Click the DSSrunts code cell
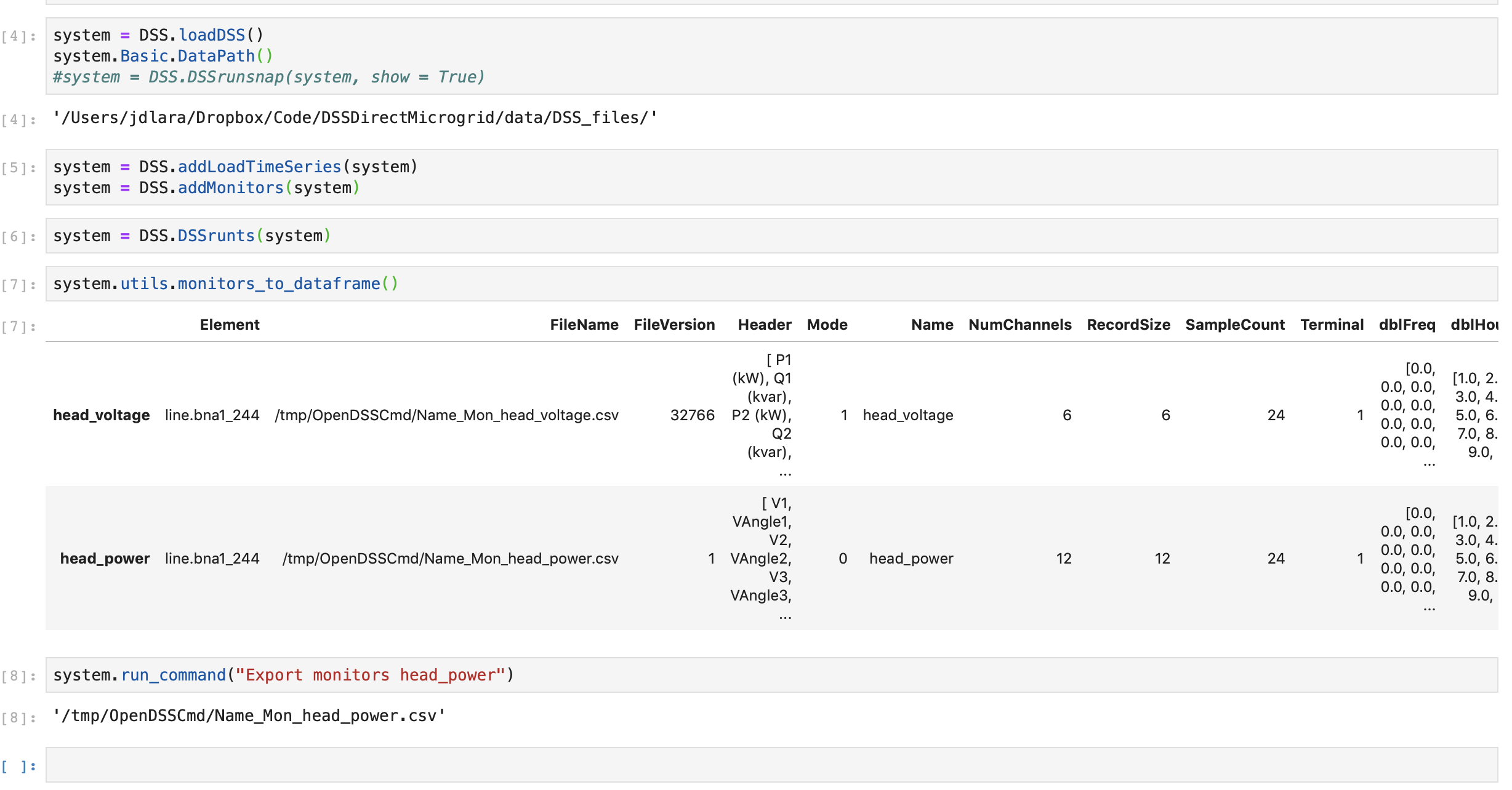 pyautogui.click(x=191, y=235)
